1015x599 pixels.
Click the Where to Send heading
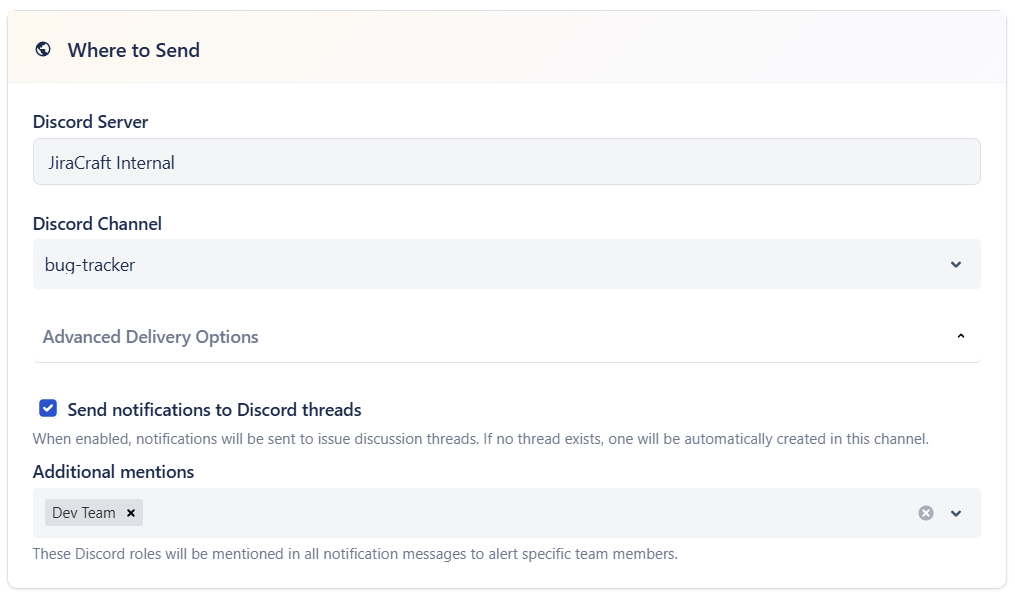pos(134,50)
